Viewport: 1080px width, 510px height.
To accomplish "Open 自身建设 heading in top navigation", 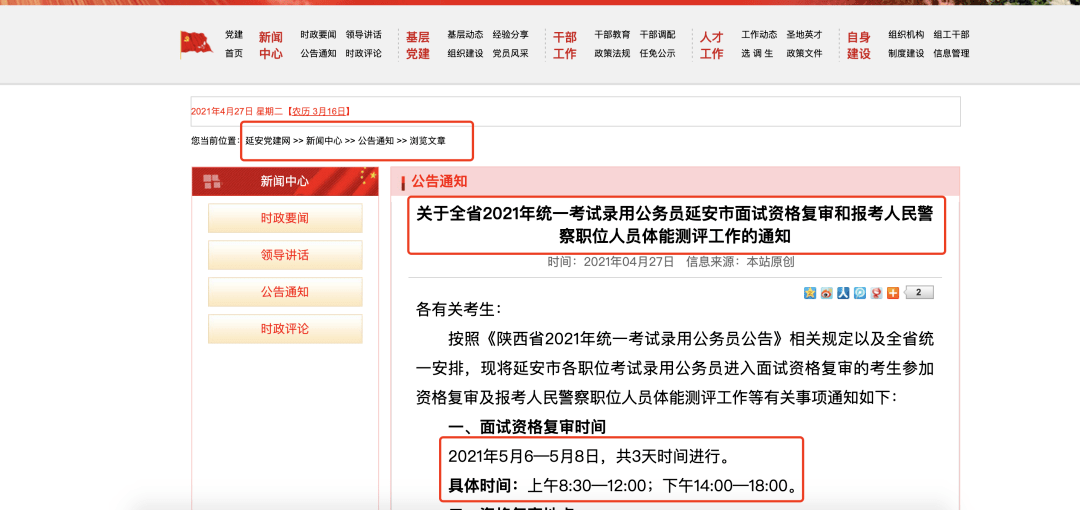I will [x=859, y=45].
